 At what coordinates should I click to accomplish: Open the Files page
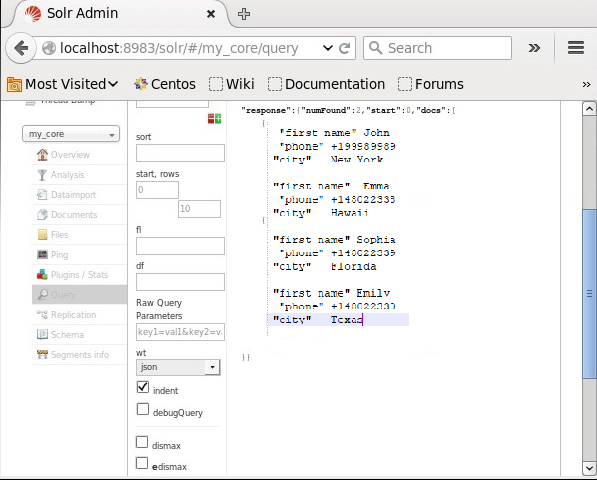point(80,234)
